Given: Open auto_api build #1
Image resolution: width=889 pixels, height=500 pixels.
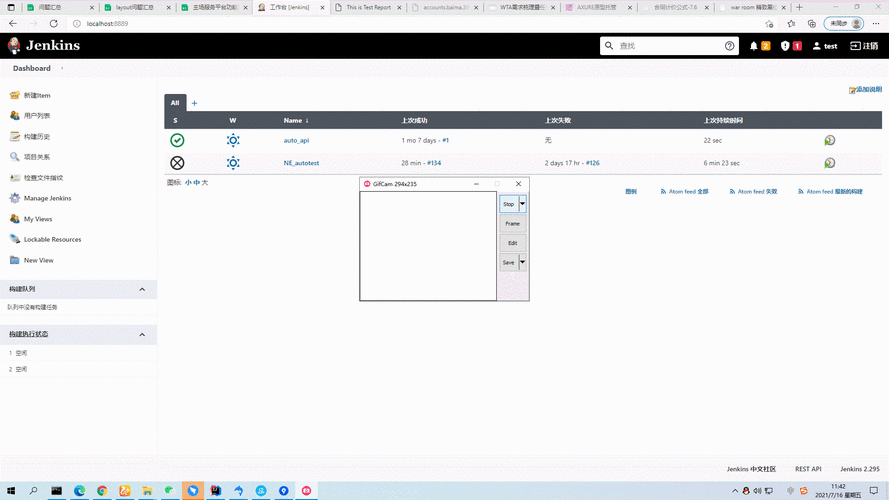Looking at the screenshot, I should tap(446, 140).
